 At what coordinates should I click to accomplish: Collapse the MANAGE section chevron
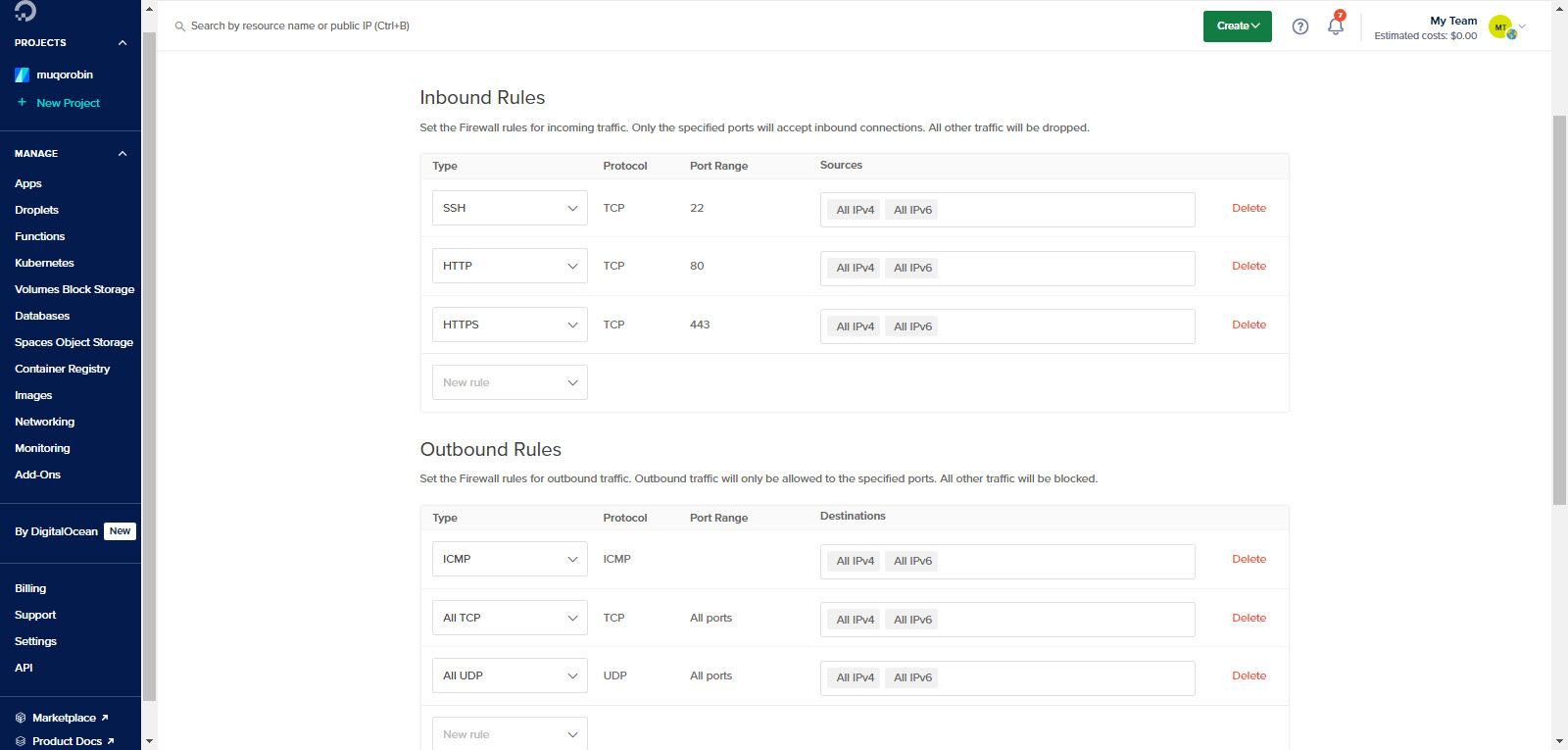tap(122, 154)
